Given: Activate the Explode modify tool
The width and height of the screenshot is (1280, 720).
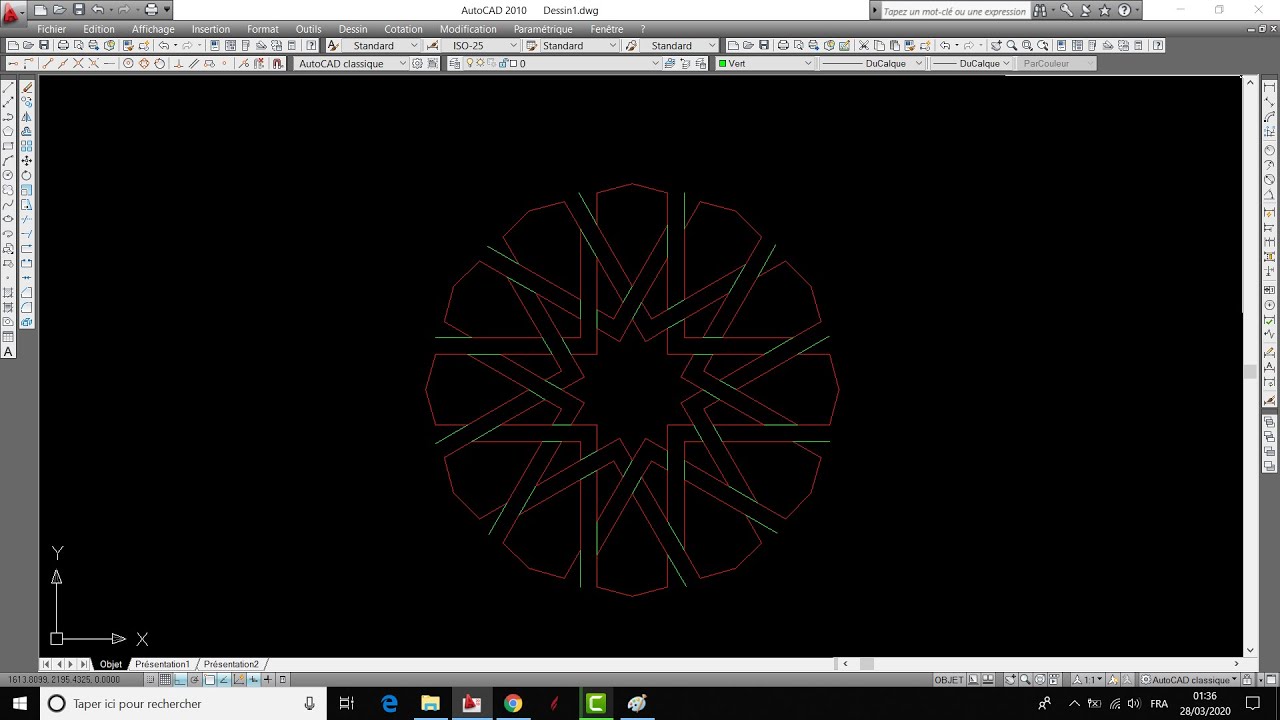Looking at the screenshot, I should click(x=26, y=322).
